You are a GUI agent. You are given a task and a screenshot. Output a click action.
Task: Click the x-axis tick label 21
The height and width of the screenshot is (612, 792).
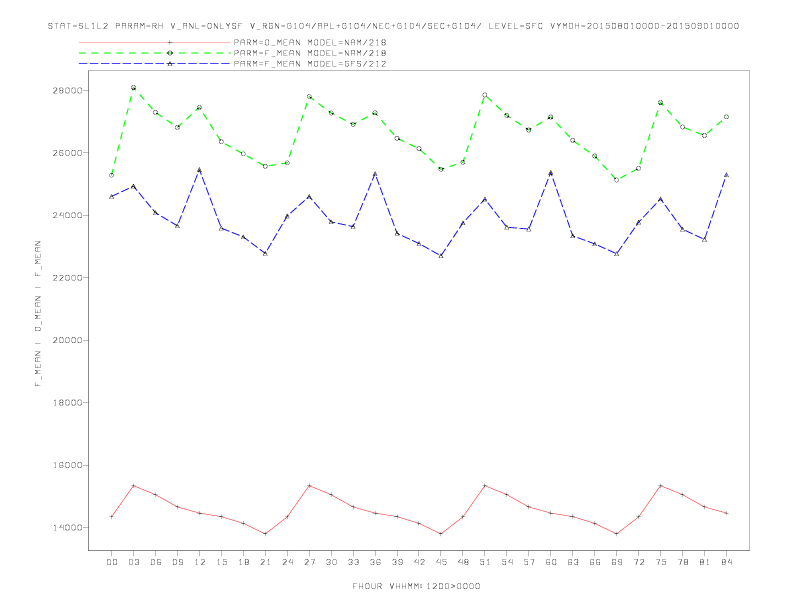point(265,562)
